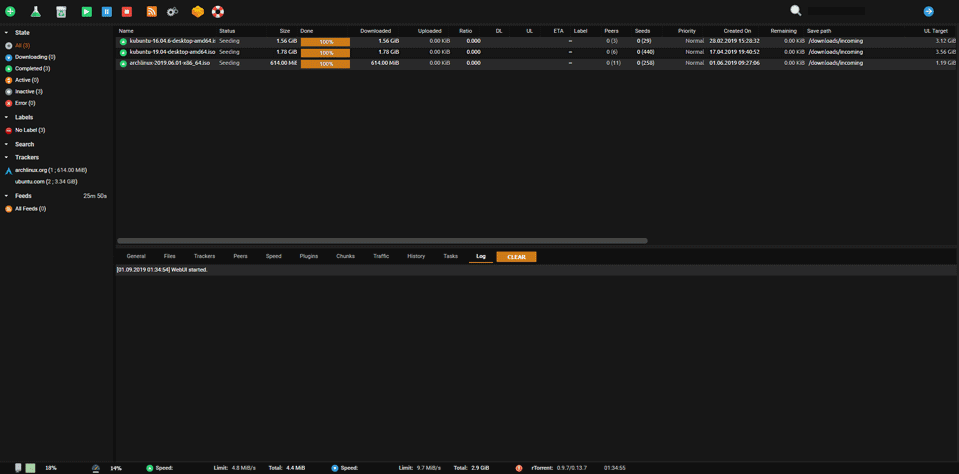
Task: Collapse the State section
Action: 7,33
